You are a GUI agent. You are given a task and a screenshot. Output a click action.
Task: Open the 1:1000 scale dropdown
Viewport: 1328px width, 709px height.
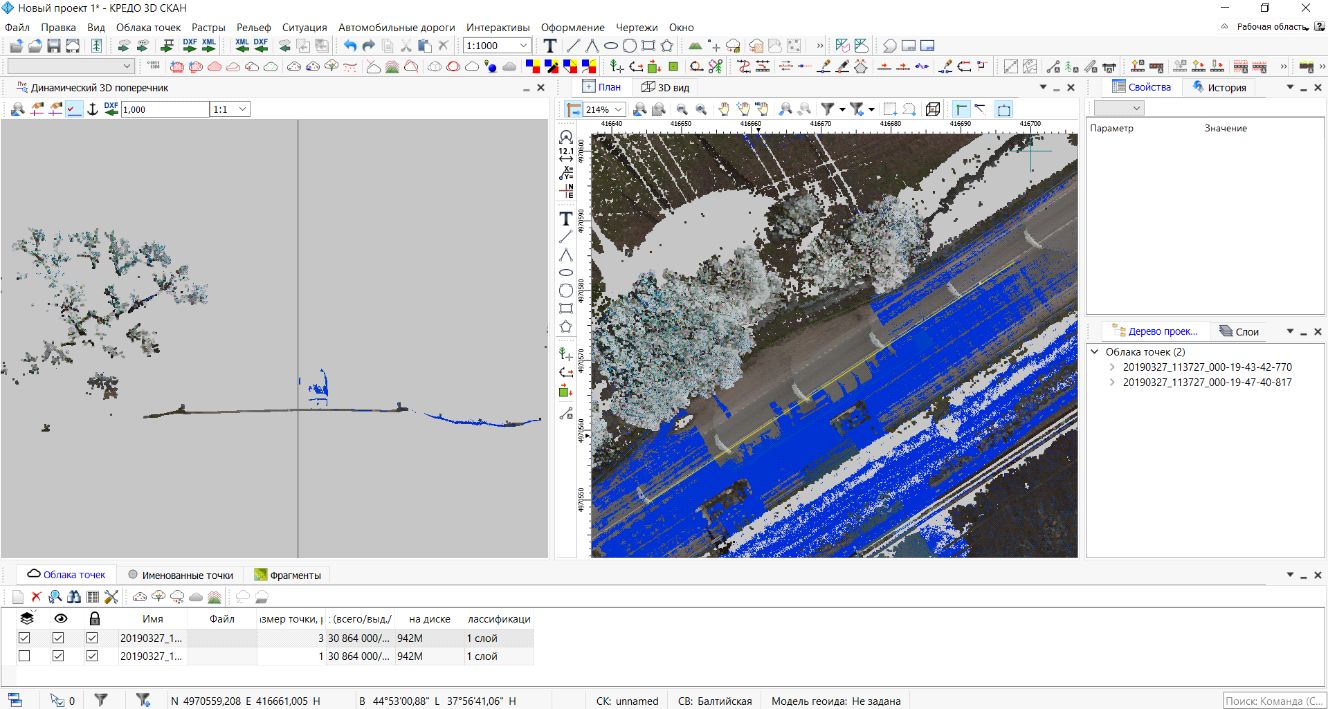pos(524,46)
